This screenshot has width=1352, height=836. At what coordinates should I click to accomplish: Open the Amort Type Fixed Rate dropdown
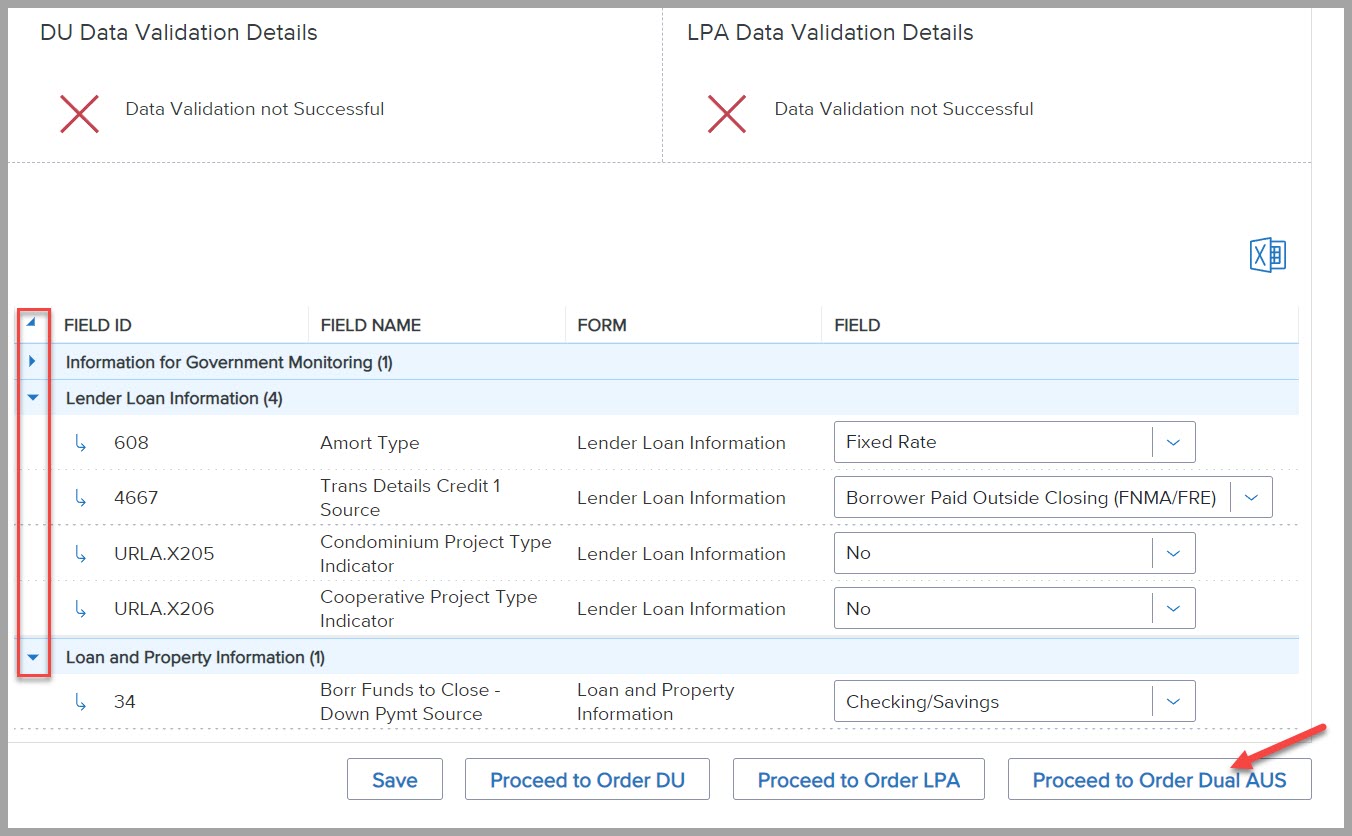(x=1174, y=442)
